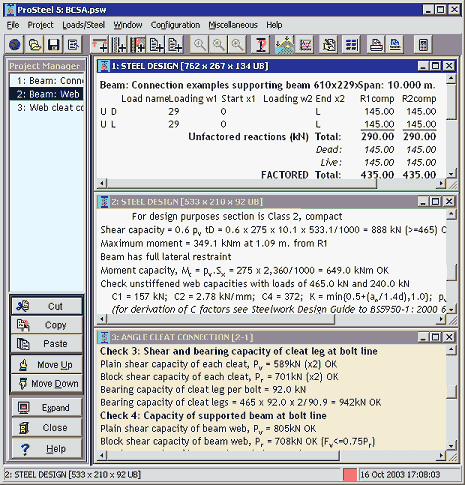Click the up scroll arrow in window 2
The image size is (465, 485).
[451, 214]
